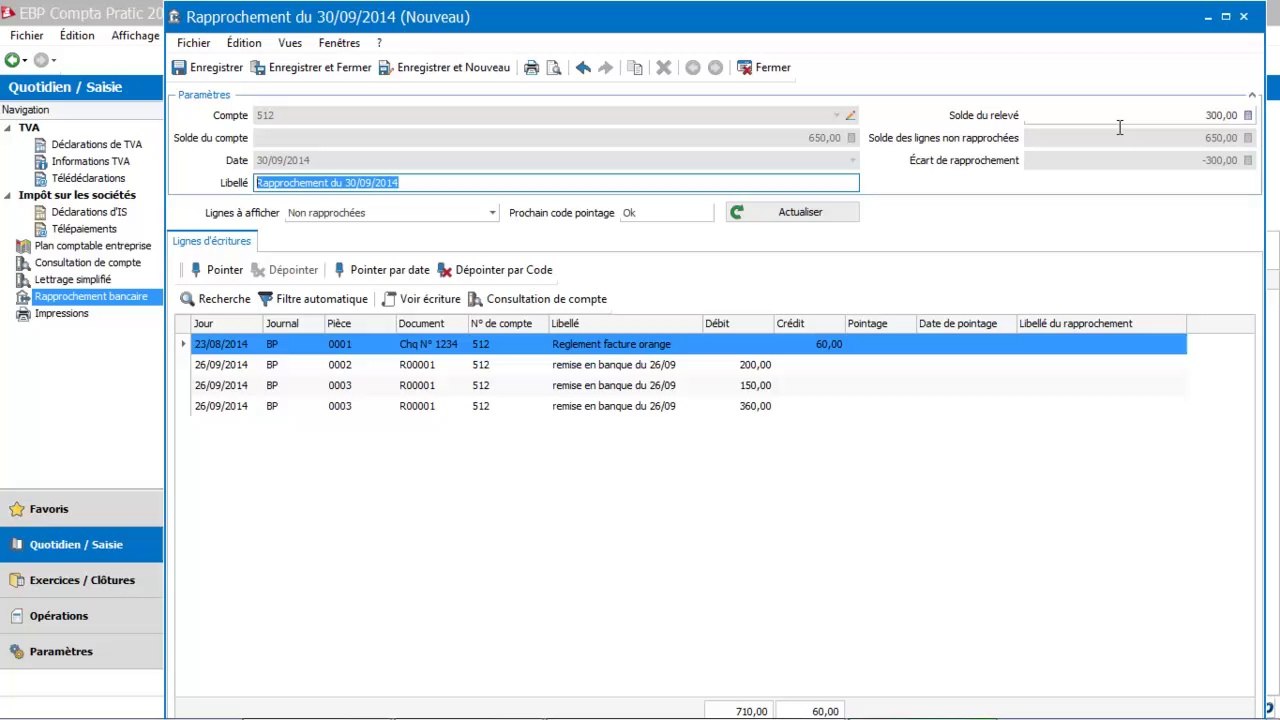The image size is (1280, 720).
Task: Click the blue back arrow icon
Action: 583,68
